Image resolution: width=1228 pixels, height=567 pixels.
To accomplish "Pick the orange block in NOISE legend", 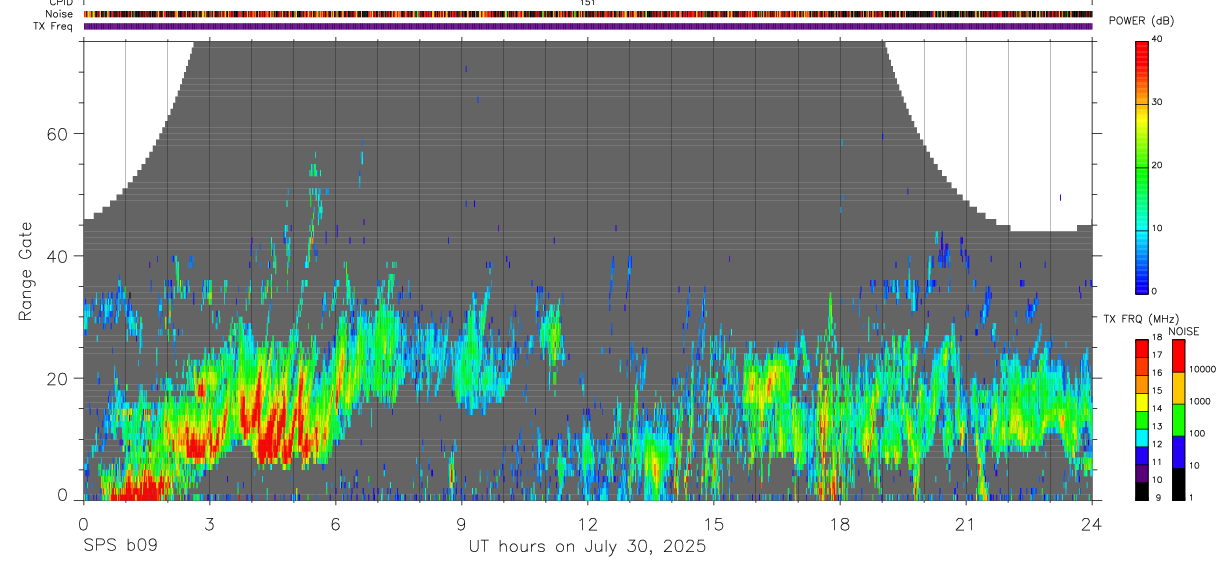I will 1177,388.
